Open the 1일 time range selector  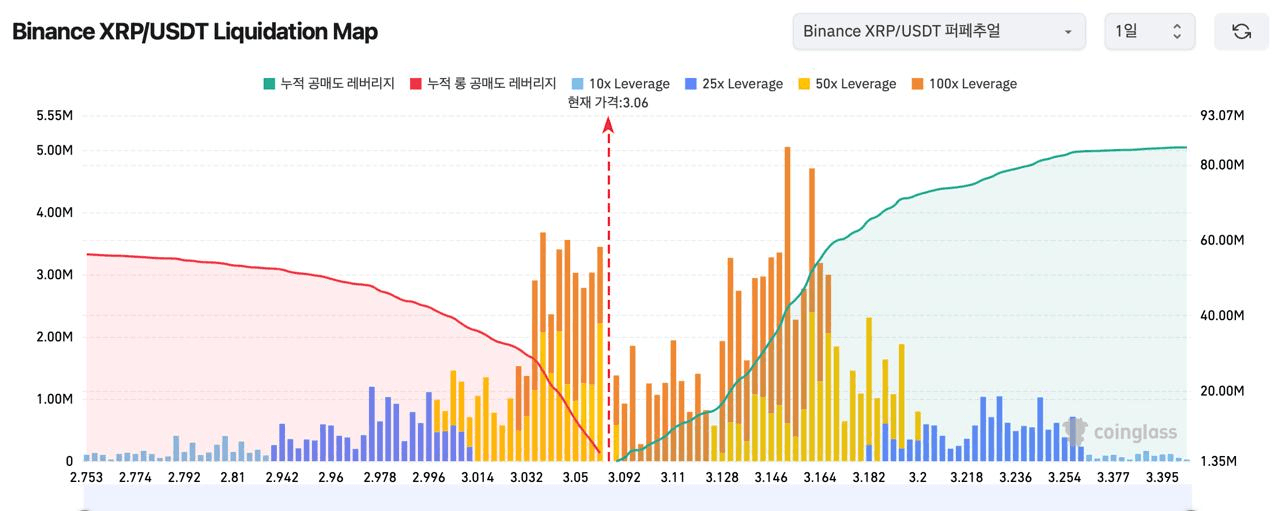click(x=1150, y=31)
